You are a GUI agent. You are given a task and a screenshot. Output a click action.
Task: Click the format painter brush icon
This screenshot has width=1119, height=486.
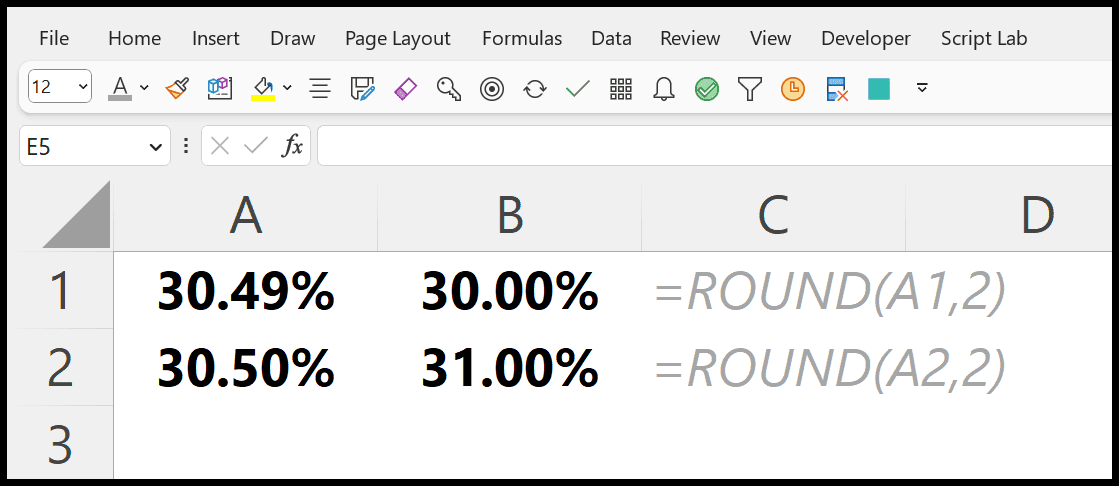coord(177,88)
